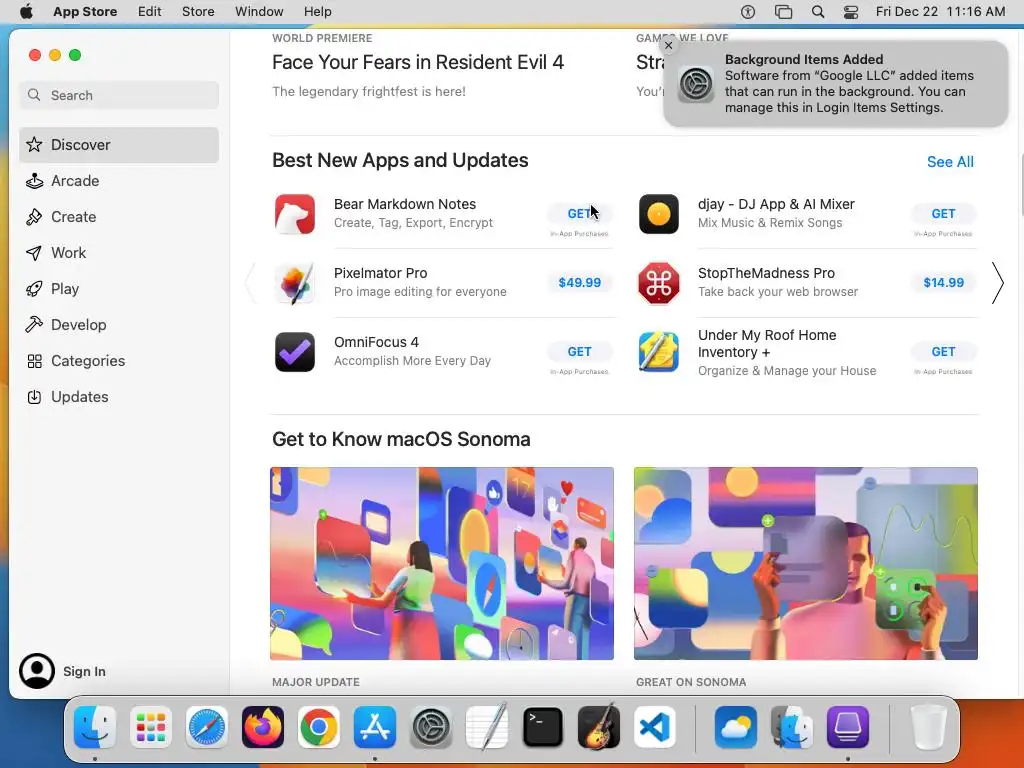Open the OmniFocus 4 app icon
Viewport: 1024px width, 768px height.
295,352
